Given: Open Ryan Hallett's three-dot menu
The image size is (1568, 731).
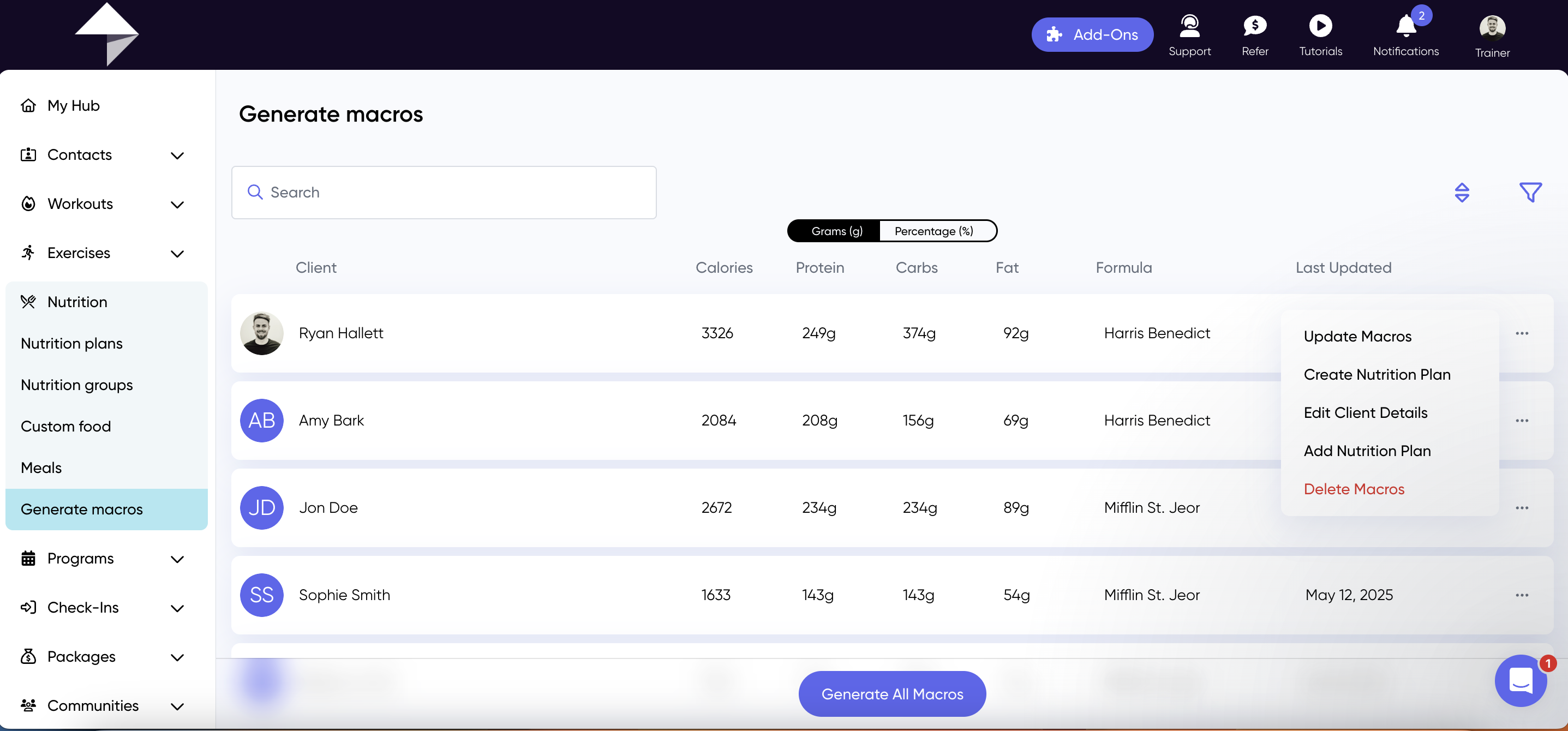Looking at the screenshot, I should (1522, 333).
